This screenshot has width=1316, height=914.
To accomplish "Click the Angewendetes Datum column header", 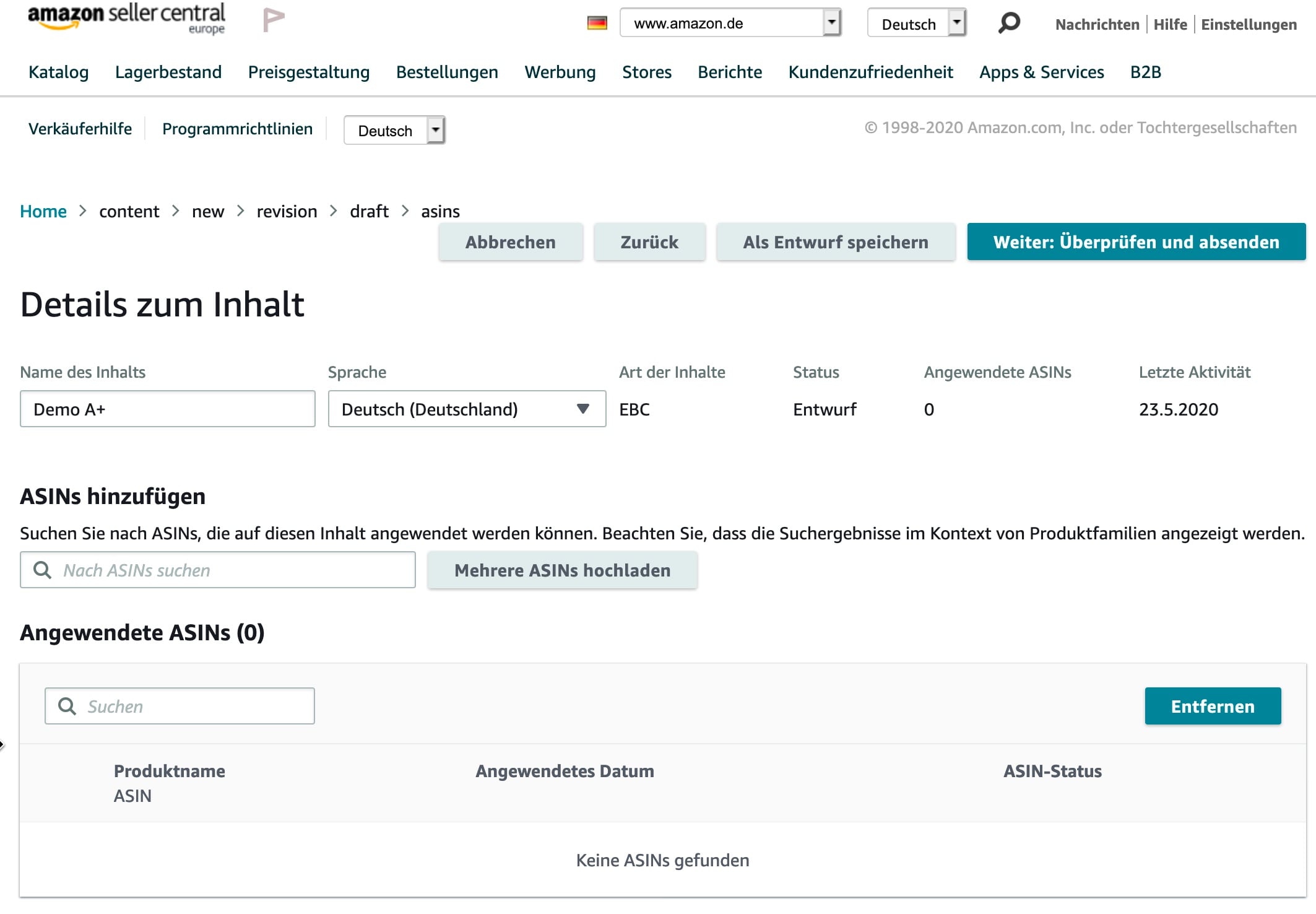I will tap(565, 771).
